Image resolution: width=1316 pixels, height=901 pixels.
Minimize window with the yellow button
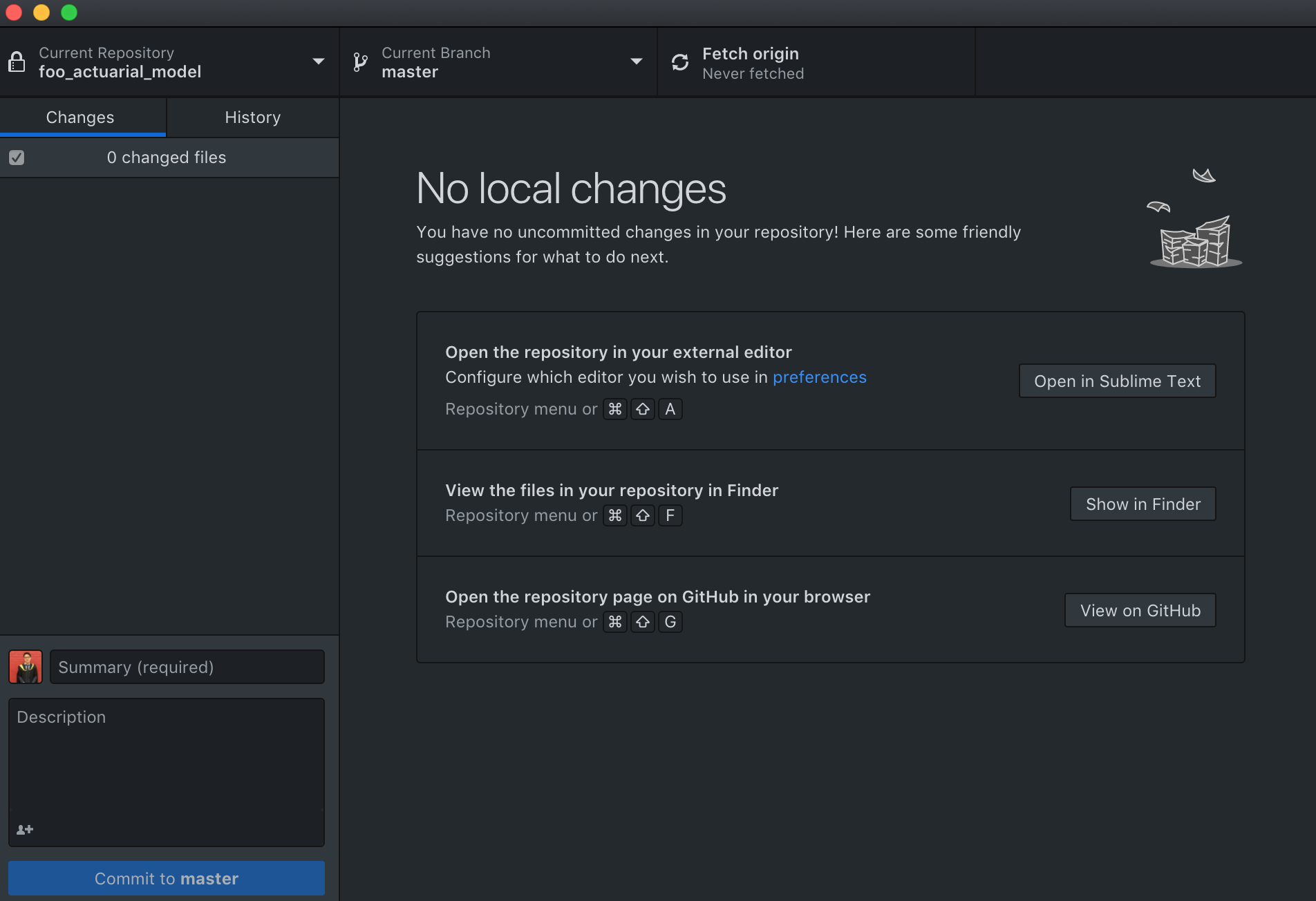(x=41, y=12)
